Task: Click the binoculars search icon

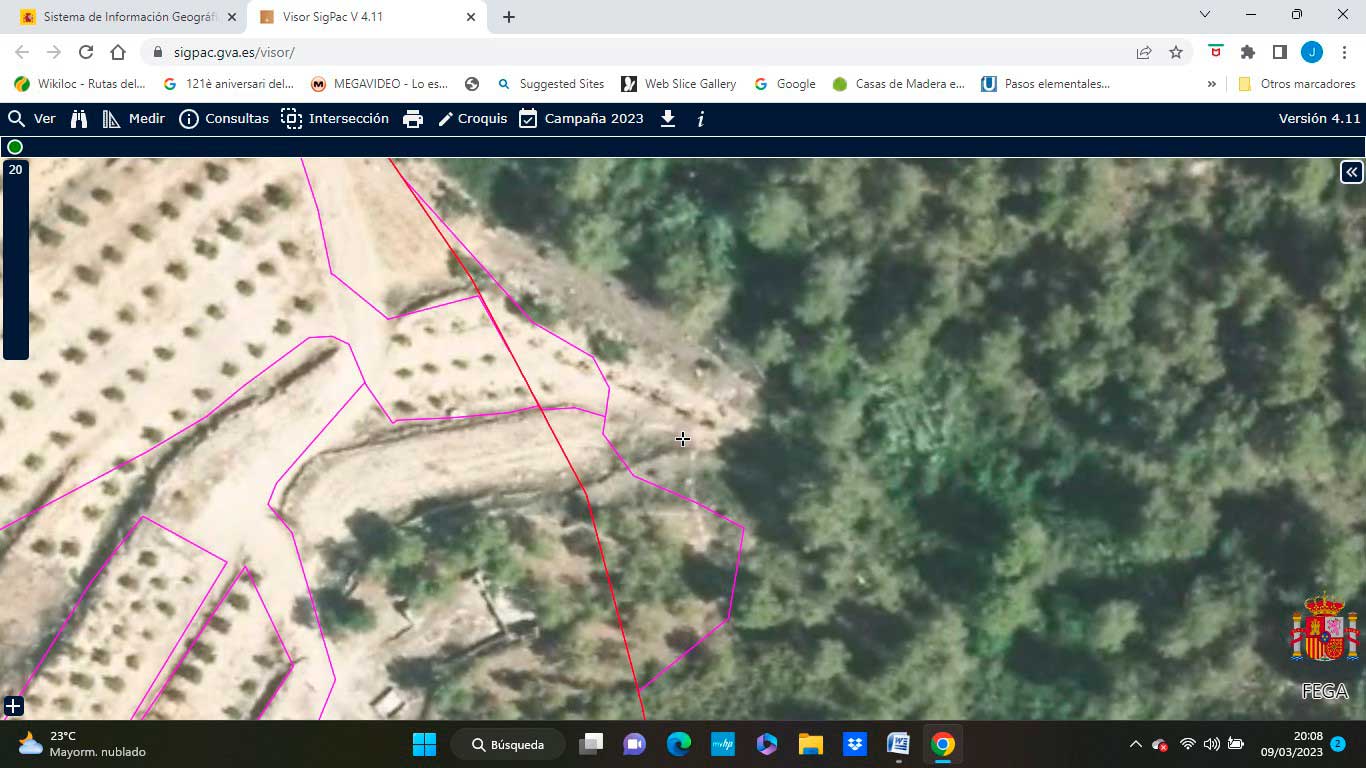Action: pyautogui.click(x=79, y=119)
